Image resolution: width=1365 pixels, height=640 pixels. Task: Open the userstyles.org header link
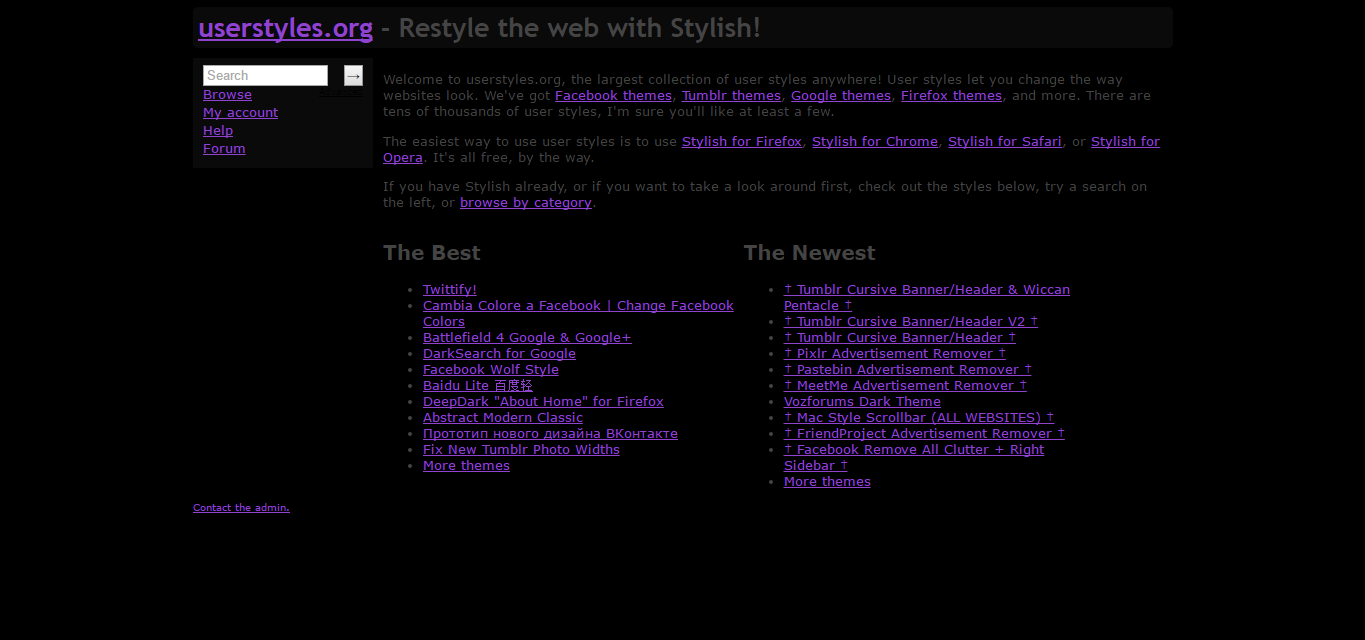285,28
